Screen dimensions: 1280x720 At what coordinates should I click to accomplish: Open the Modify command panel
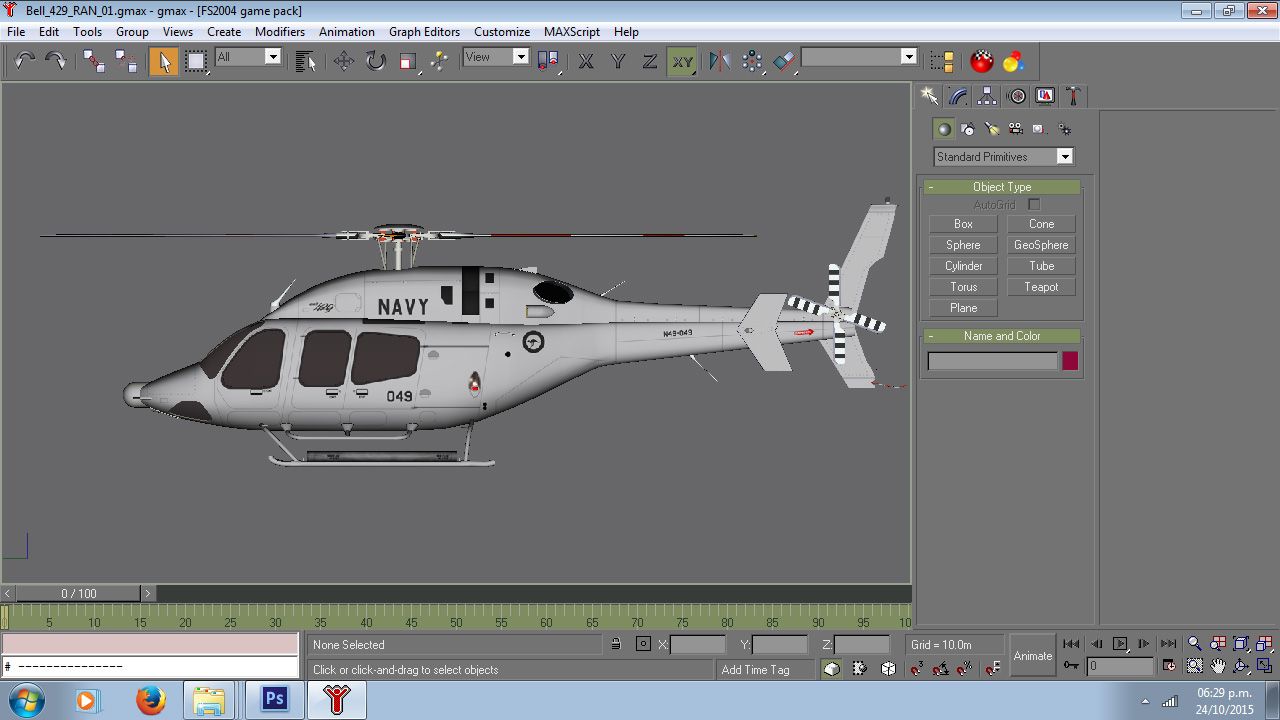[957, 95]
